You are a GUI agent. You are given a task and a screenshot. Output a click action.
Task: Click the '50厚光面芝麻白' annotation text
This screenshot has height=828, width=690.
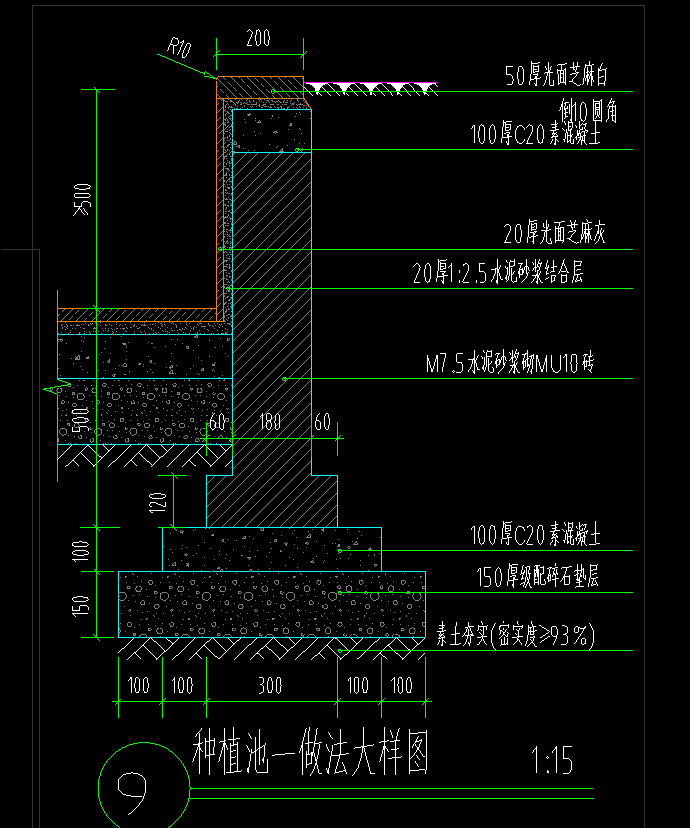coord(556,75)
